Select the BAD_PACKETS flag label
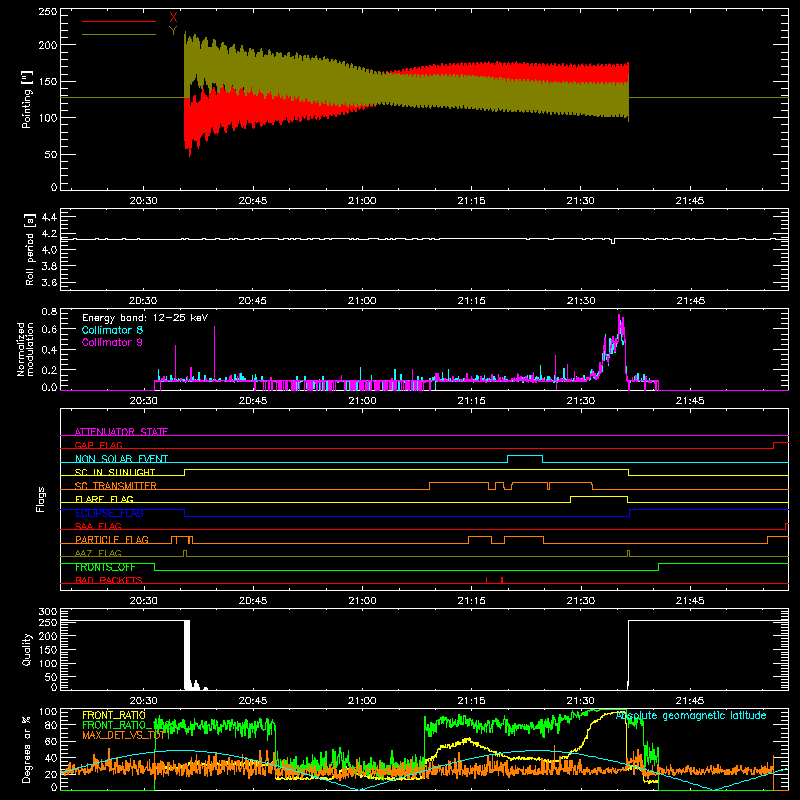 [x=109, y=580]
